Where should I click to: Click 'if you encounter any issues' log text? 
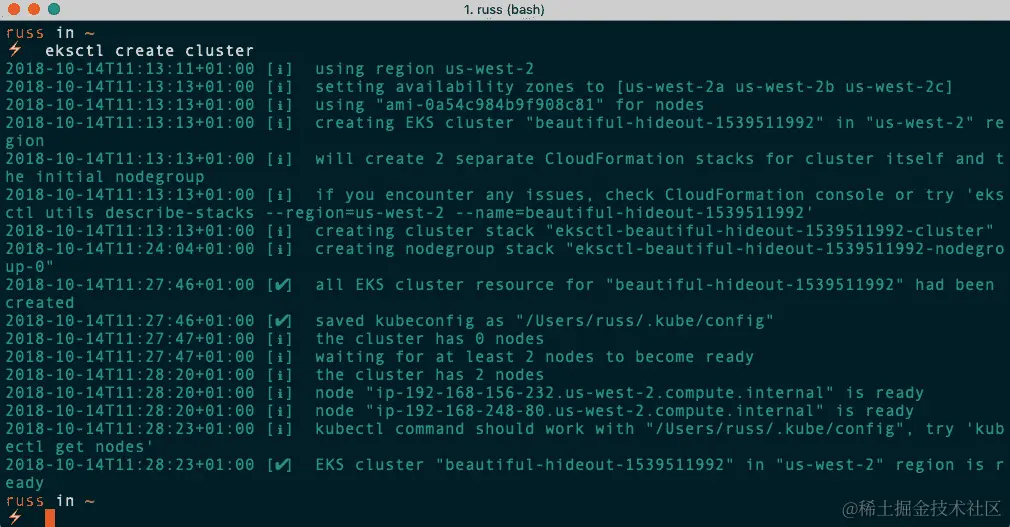click(450, 195)
